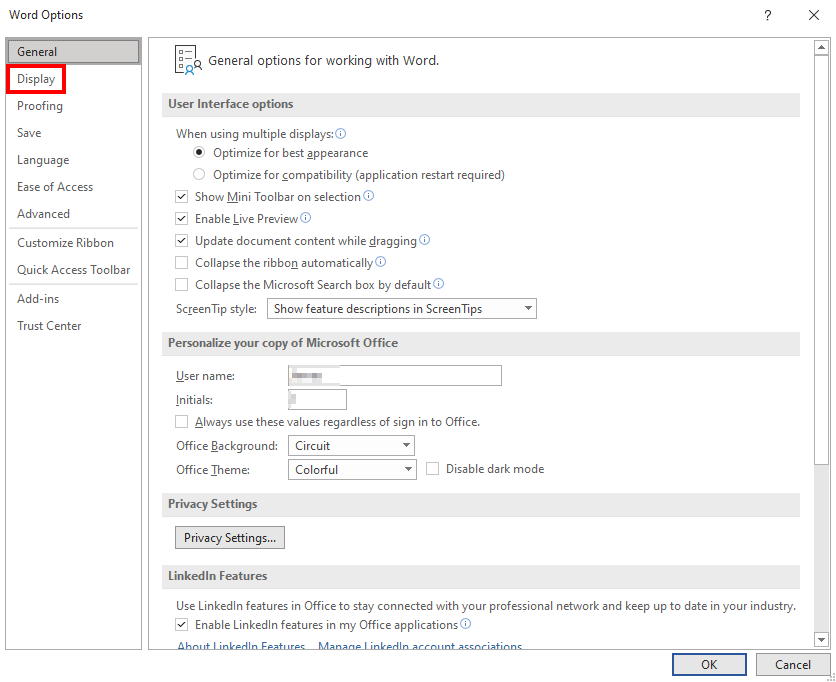Screen dimensions: 836x682
Task: Check Always use these values option
Action: tap(182, 422)
